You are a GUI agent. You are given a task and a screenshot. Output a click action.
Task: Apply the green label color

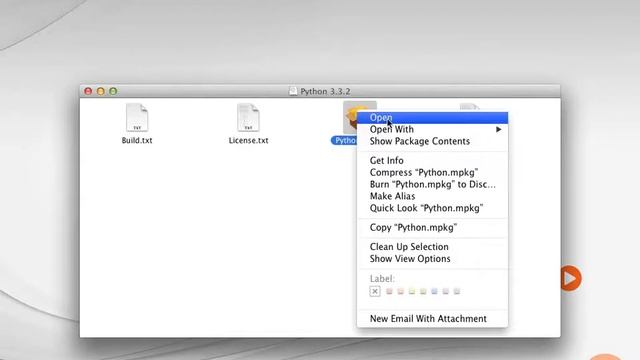(x=423, y=291)
